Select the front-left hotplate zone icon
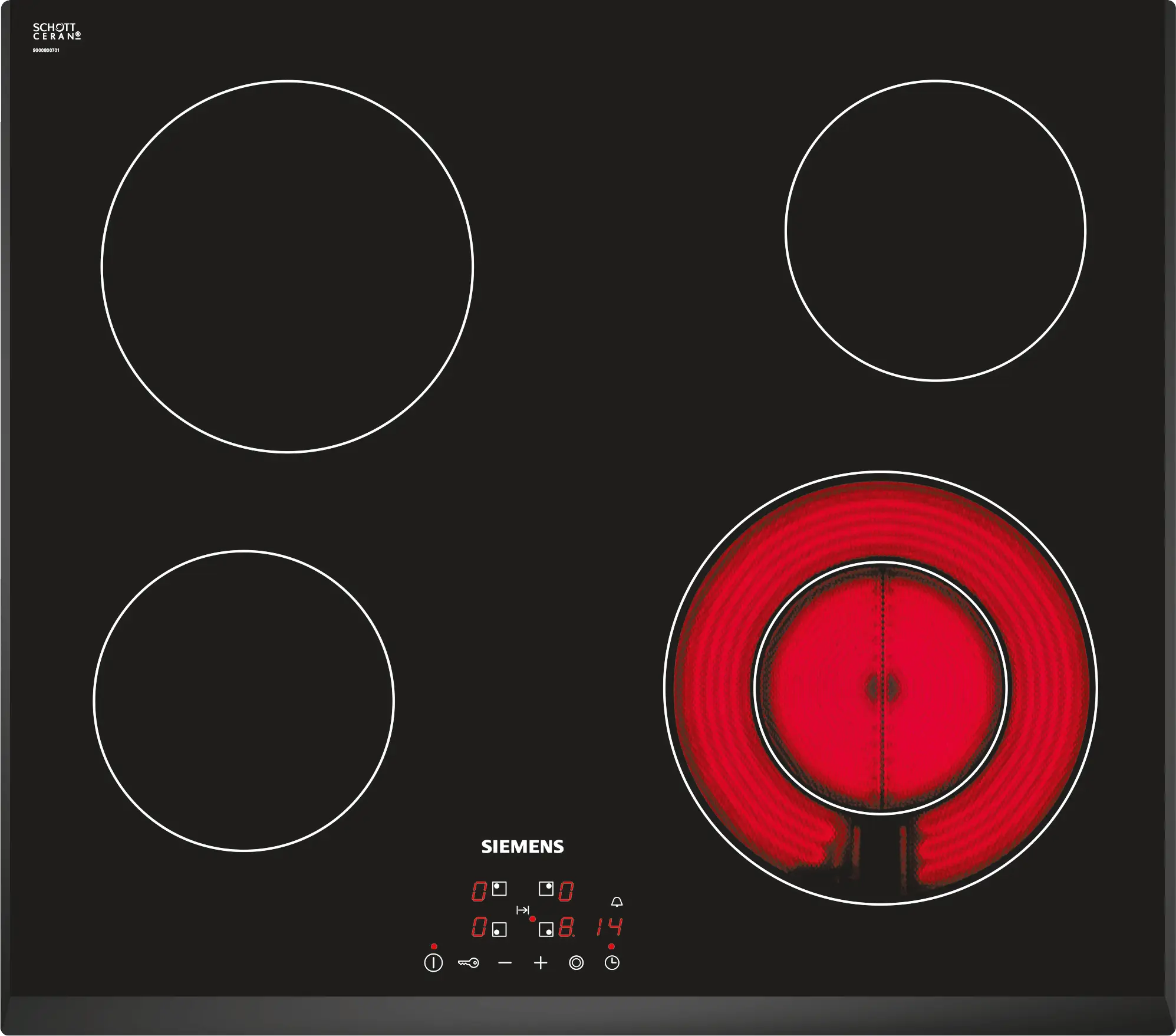Image resolution: width=1176 pixels, height=1036 pixels. (499, 930)
